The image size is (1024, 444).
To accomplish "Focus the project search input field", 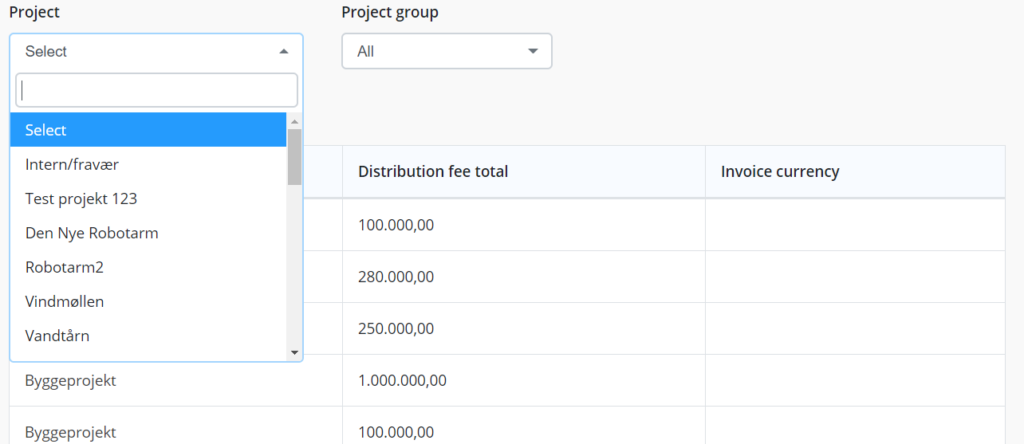I will click(157, 90).
